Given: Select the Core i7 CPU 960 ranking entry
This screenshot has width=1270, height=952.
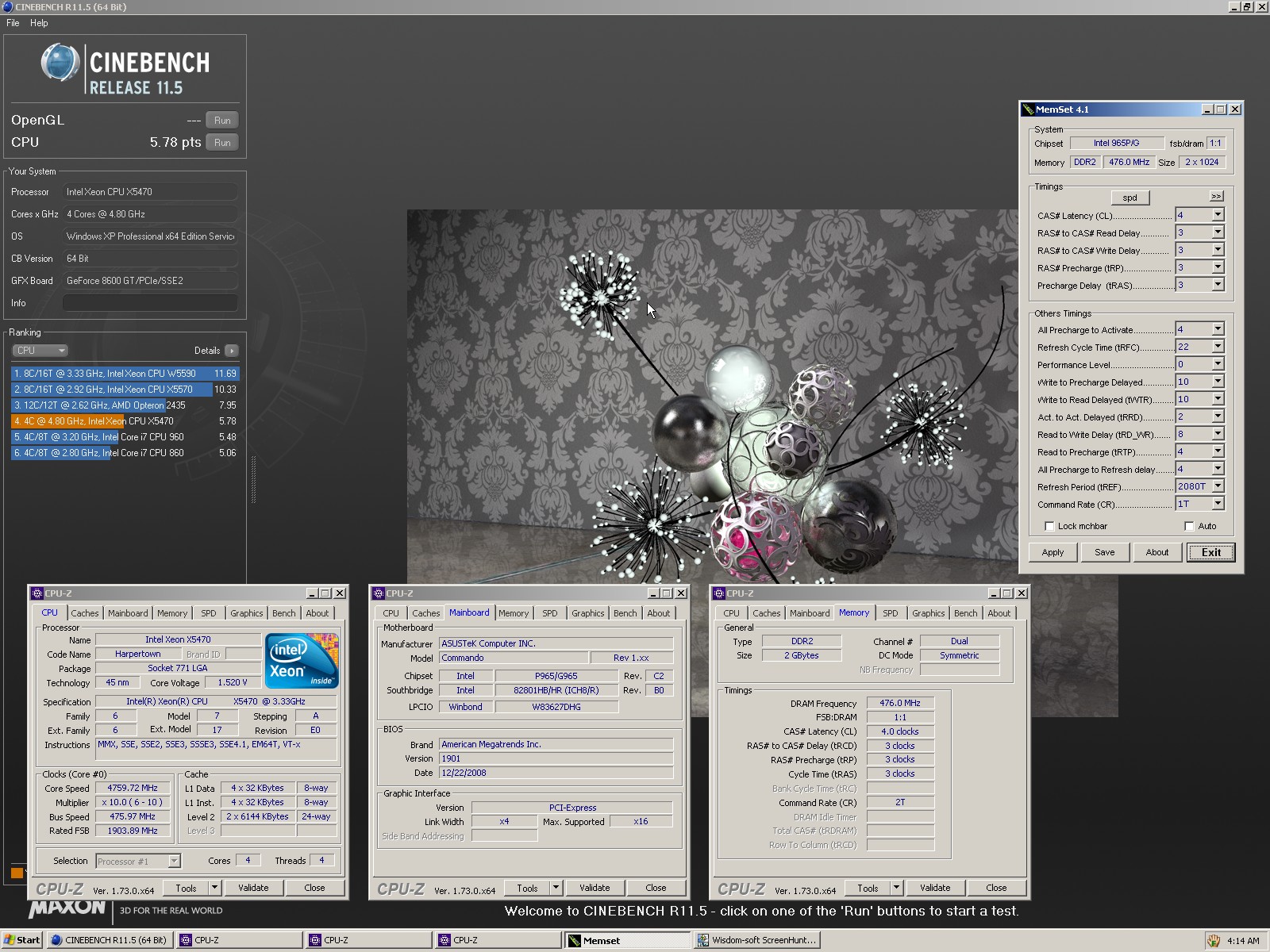Looking at the screenshot, I should (x=125, y=437).
